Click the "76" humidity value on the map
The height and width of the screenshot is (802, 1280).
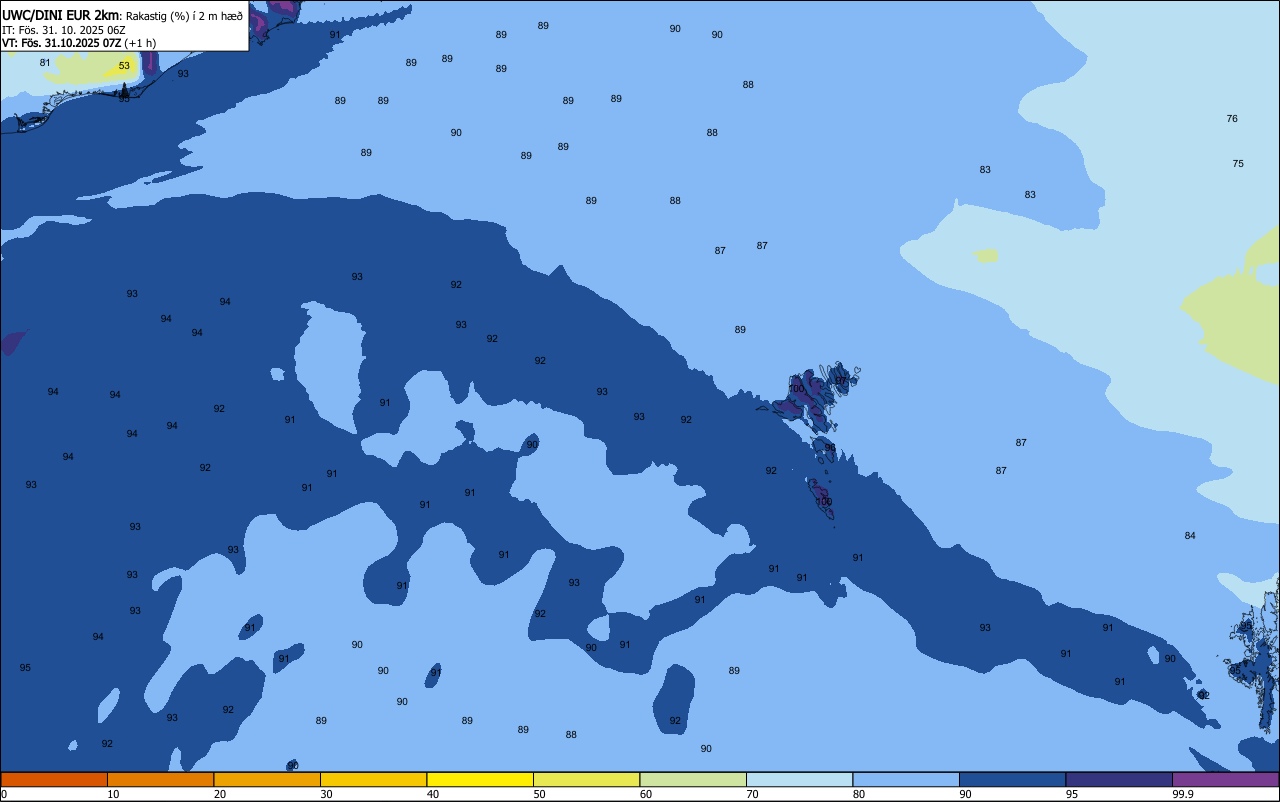tap(1232, 118)
